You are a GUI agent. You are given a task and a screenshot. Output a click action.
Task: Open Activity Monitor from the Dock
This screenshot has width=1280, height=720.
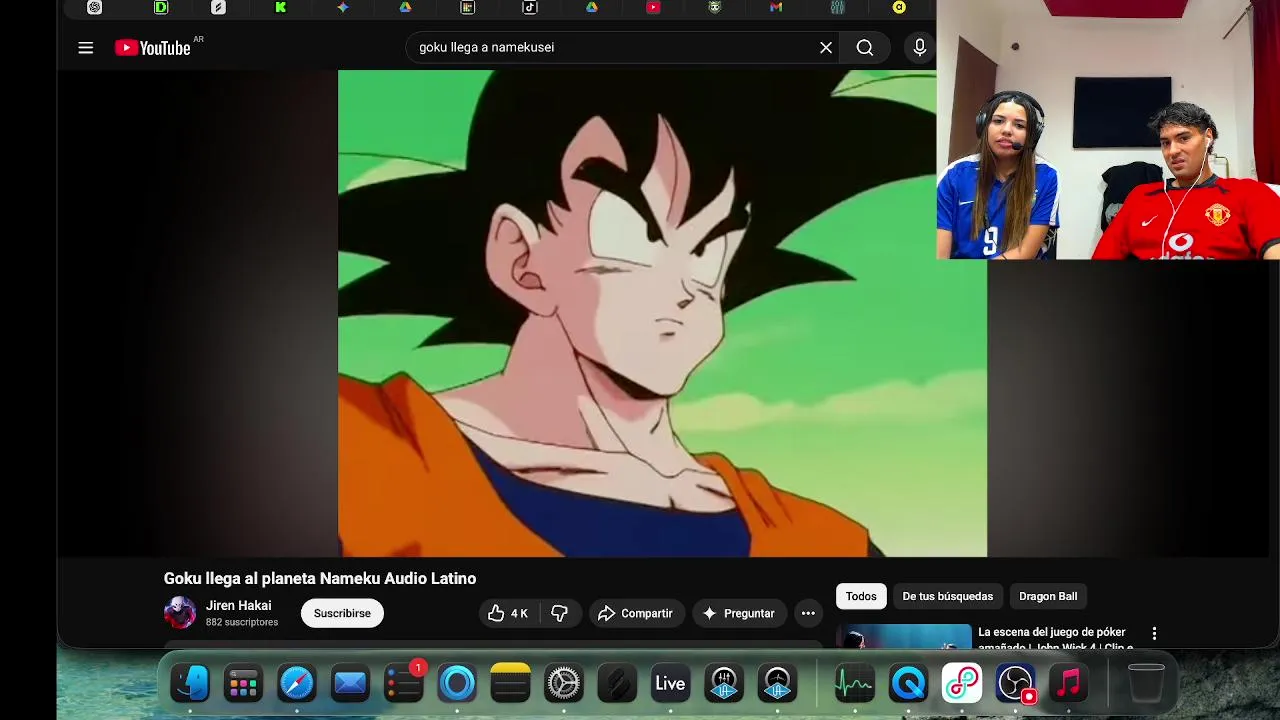[x=855, y=684]
